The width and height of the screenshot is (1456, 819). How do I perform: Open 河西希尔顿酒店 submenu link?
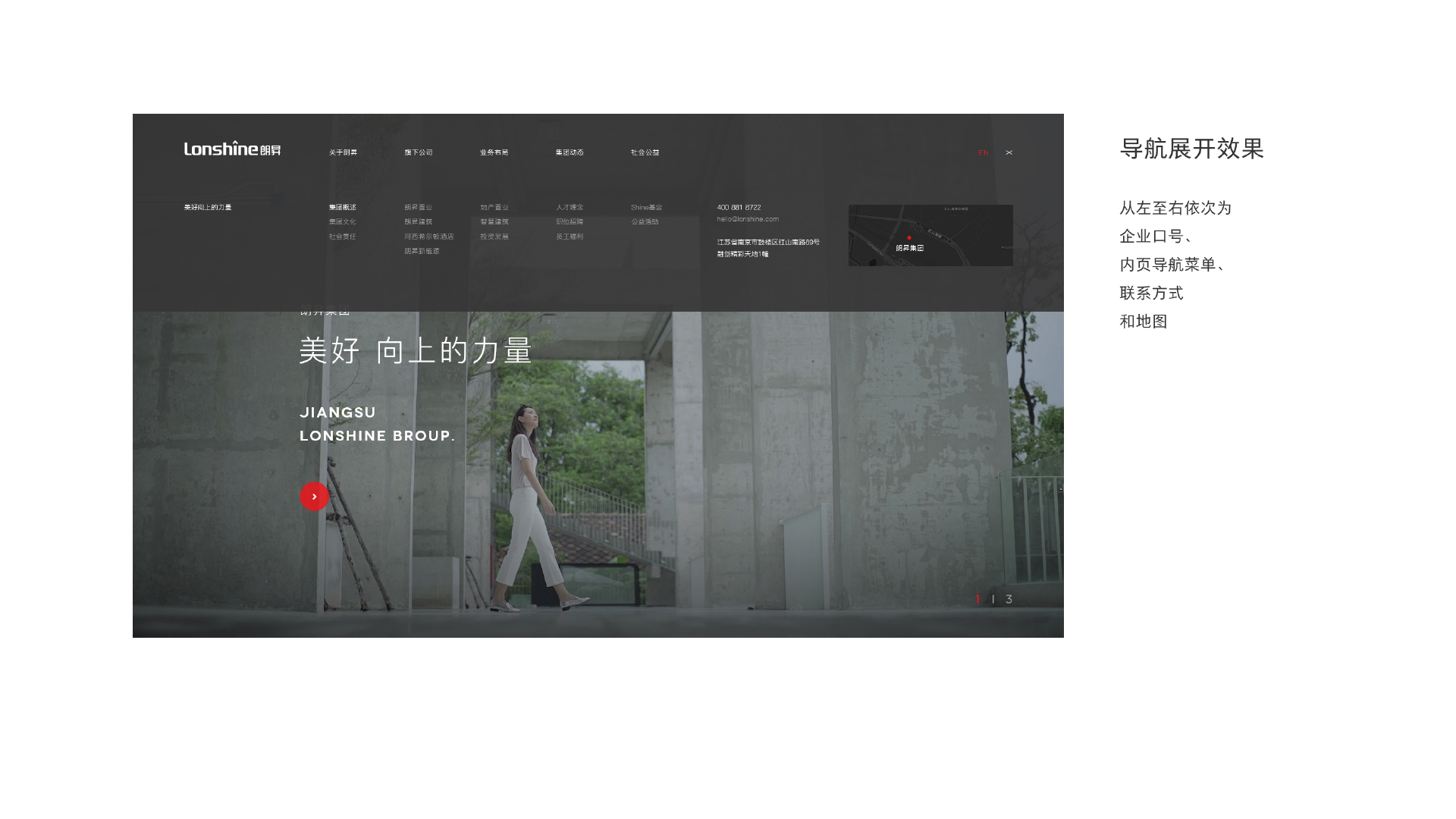point(428,237)
